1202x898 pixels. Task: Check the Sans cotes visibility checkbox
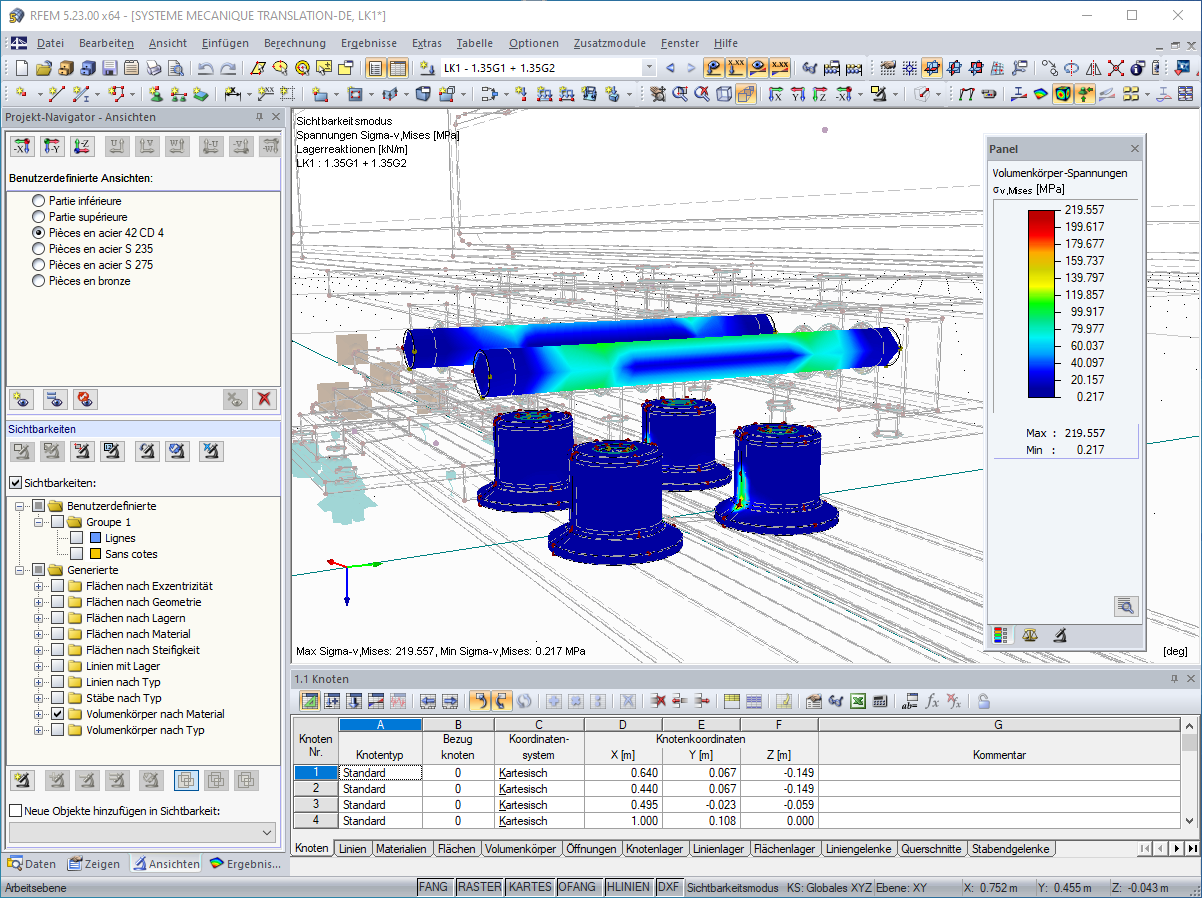pos(76,554)
